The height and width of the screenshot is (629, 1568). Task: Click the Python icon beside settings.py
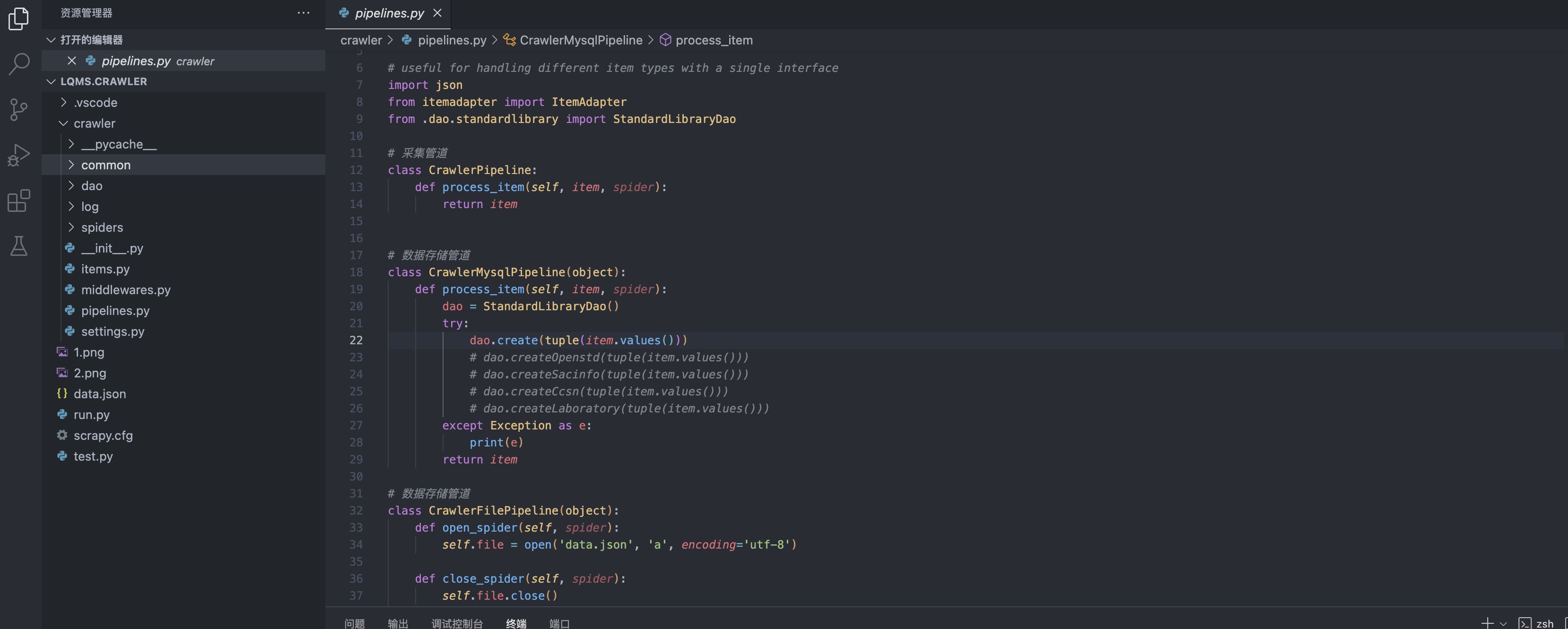click(x=70, y=331)
